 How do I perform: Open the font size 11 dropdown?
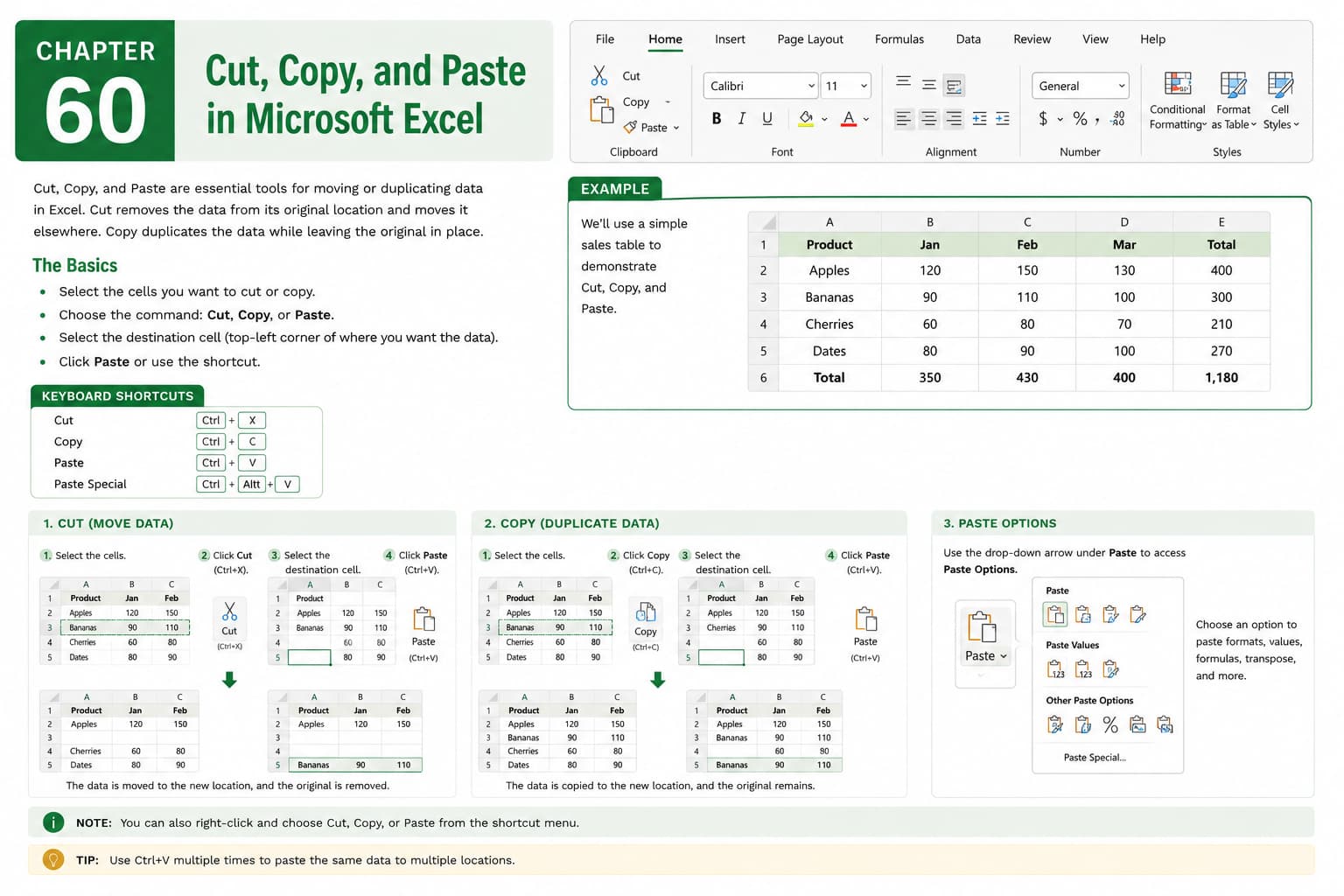864,86
